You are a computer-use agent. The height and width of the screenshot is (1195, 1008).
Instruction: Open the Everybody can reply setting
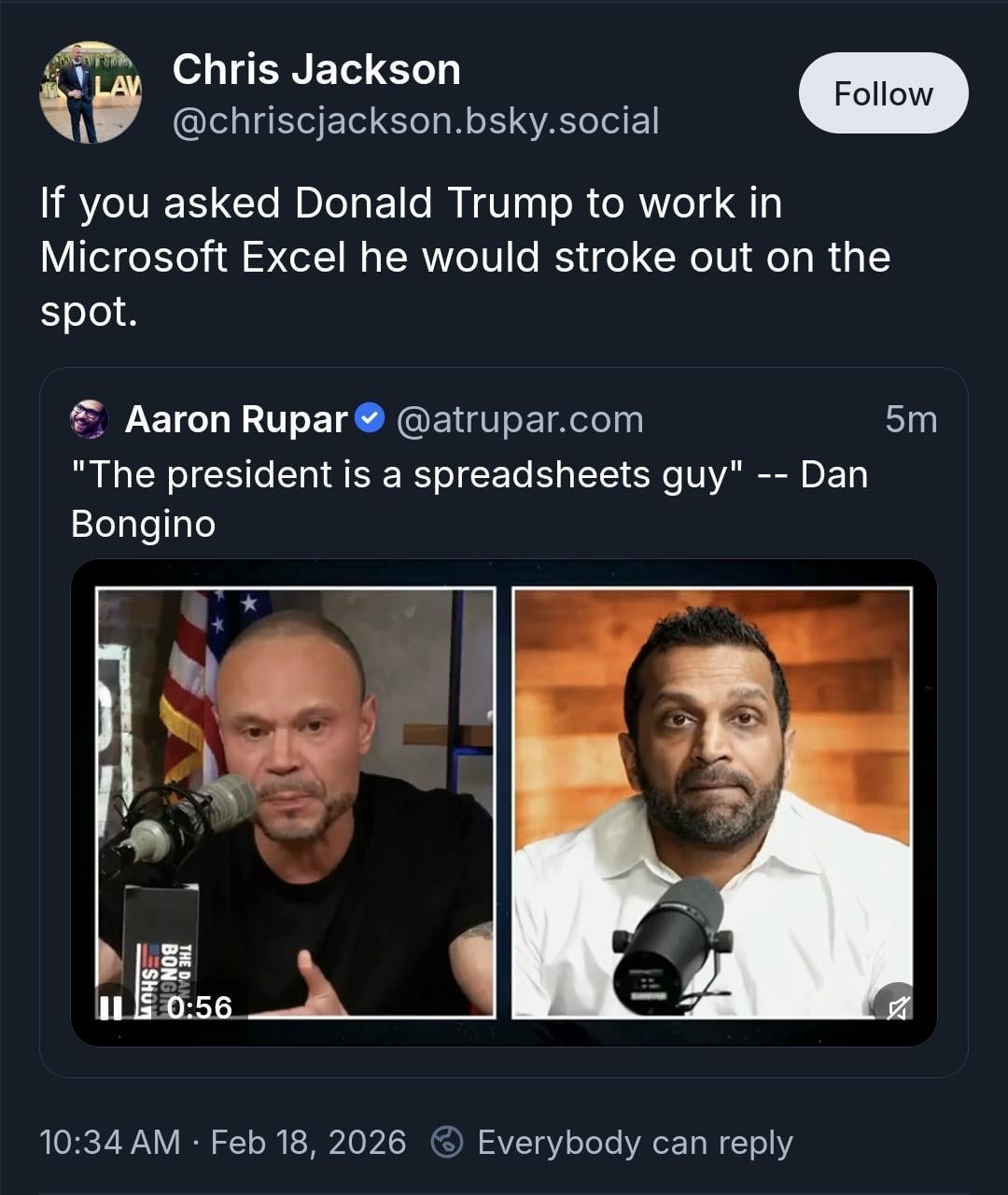coord(635,1142)
